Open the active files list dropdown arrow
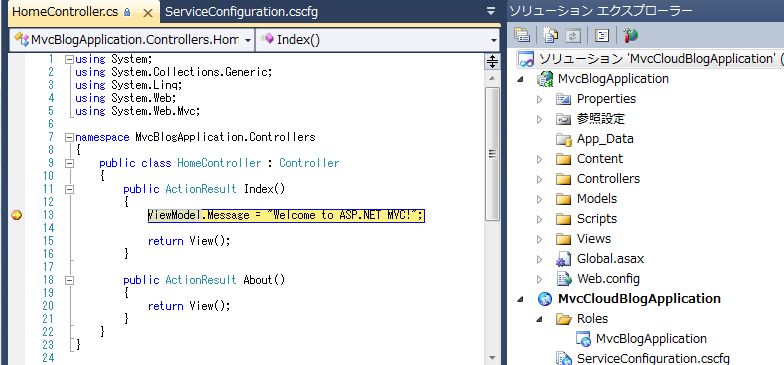The image size is (784, 365). click(x=491, y=11)
